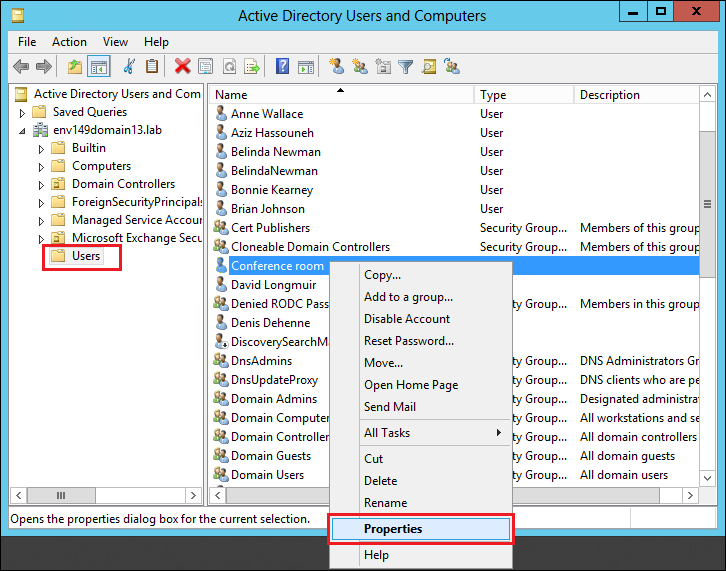Create a new group via toolbar icon

click(360, 67)
